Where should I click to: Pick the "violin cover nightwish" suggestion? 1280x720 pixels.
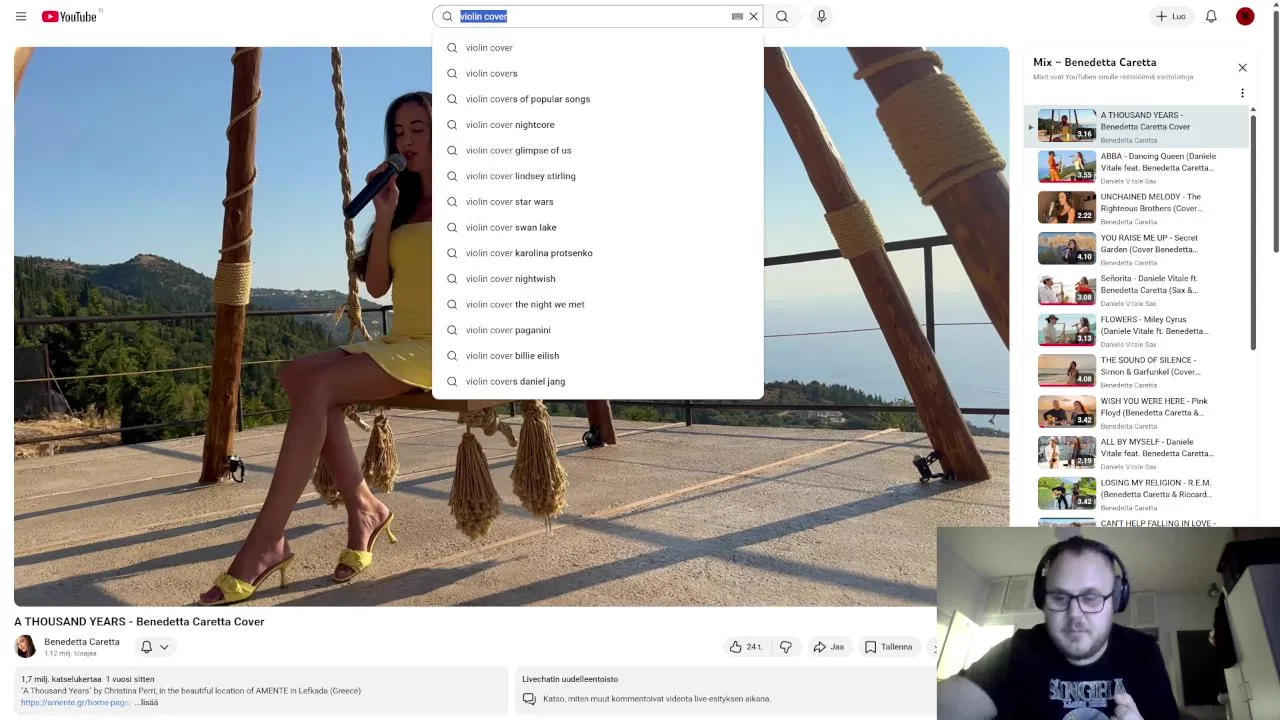(x=598, y=279)
